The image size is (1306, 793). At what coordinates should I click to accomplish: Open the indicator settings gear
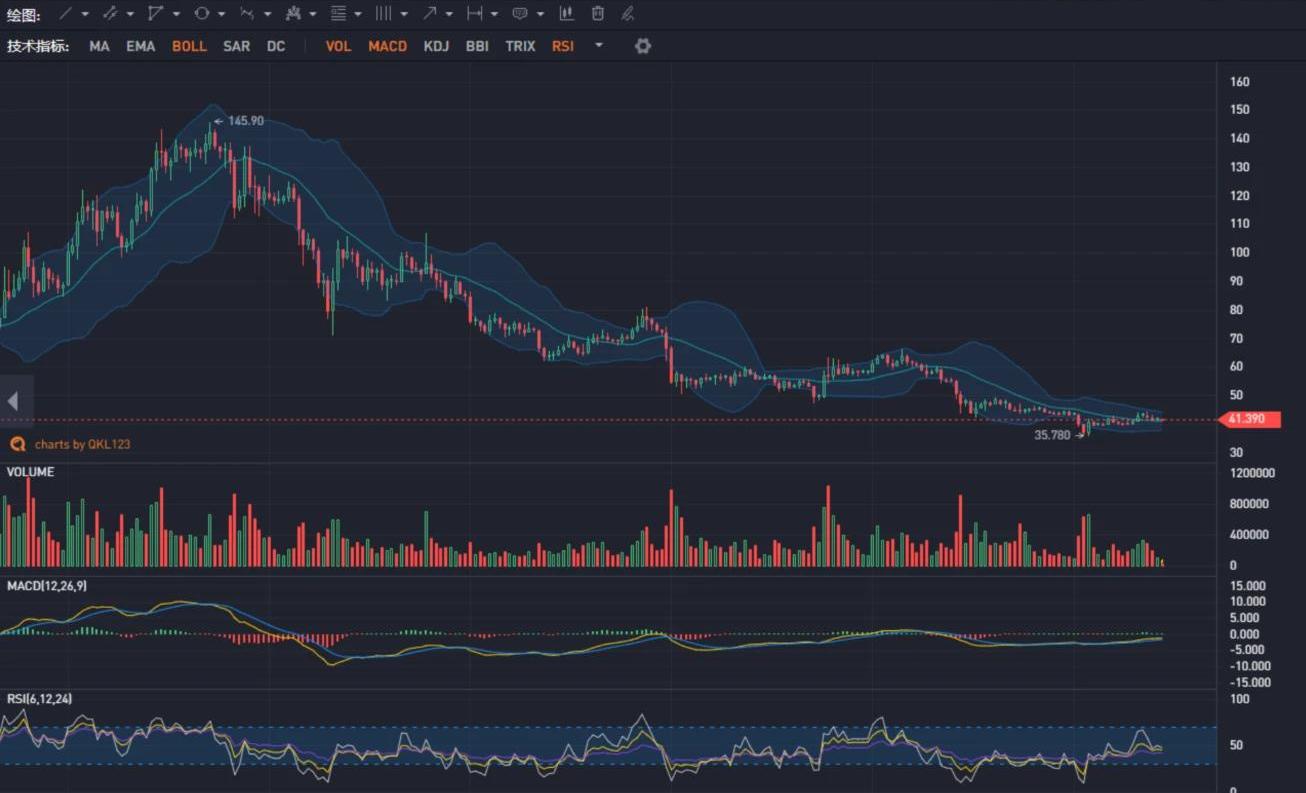(643, 46)
